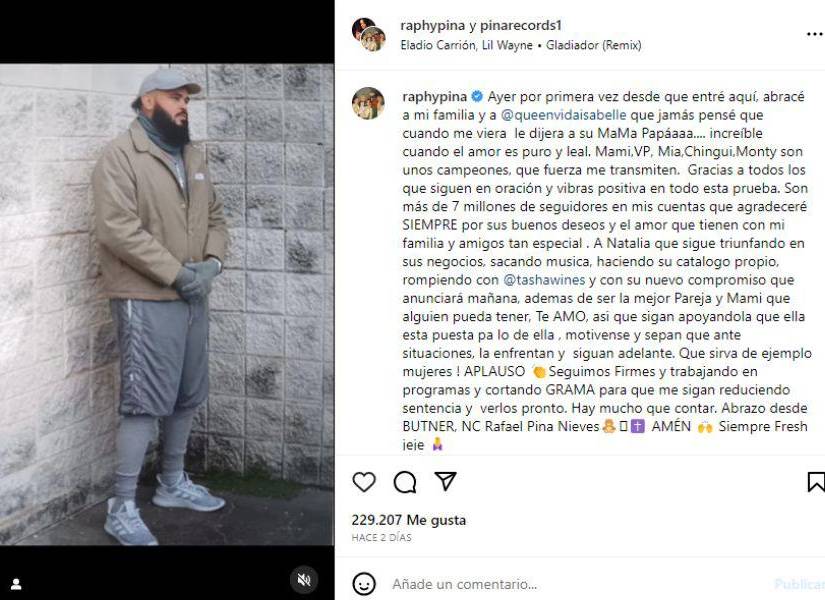Open the three-dots more options menu
825x600 pixels.
click(814, 34)
